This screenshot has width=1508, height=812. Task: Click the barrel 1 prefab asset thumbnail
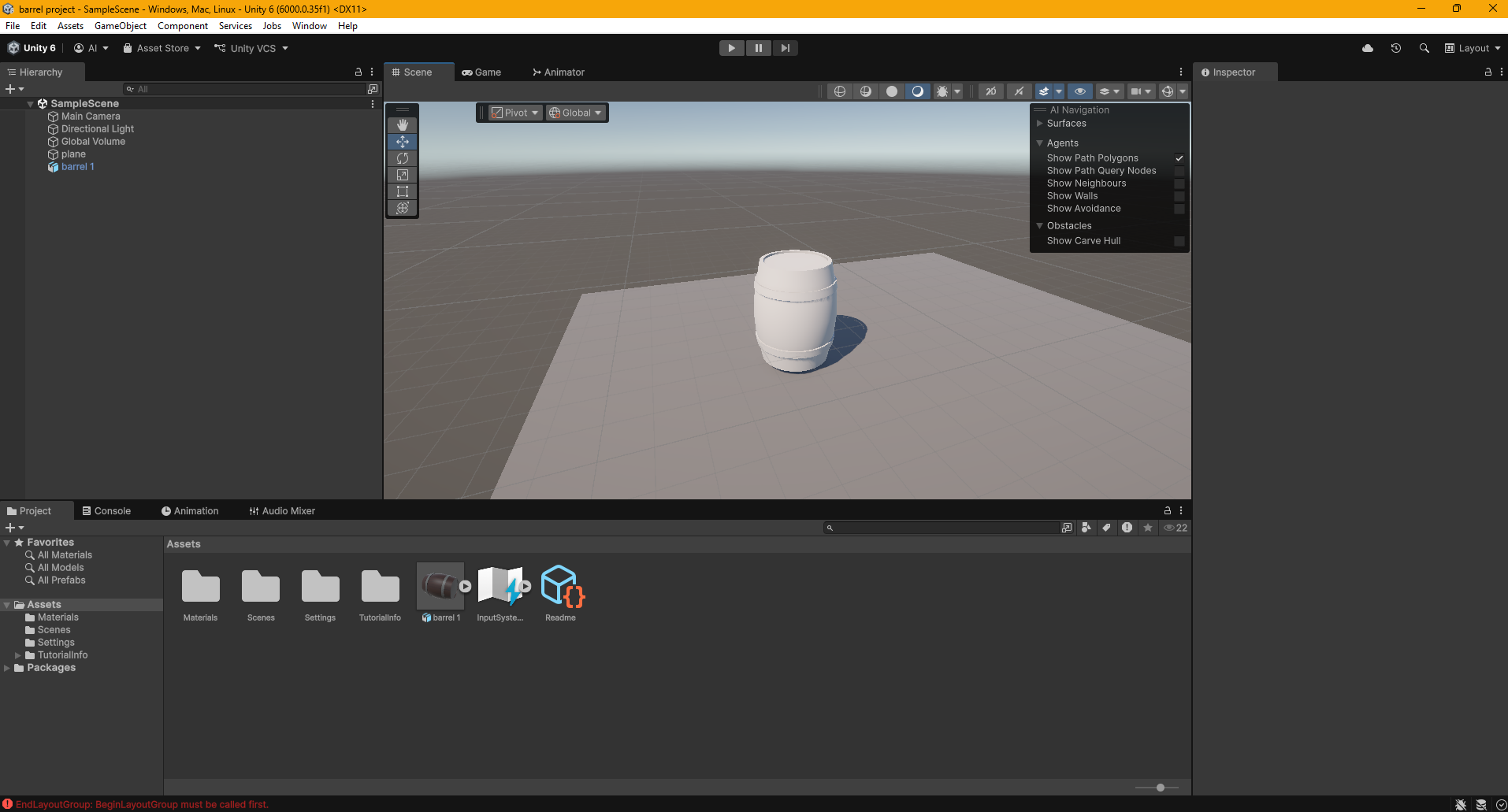[x=440, y=586]
